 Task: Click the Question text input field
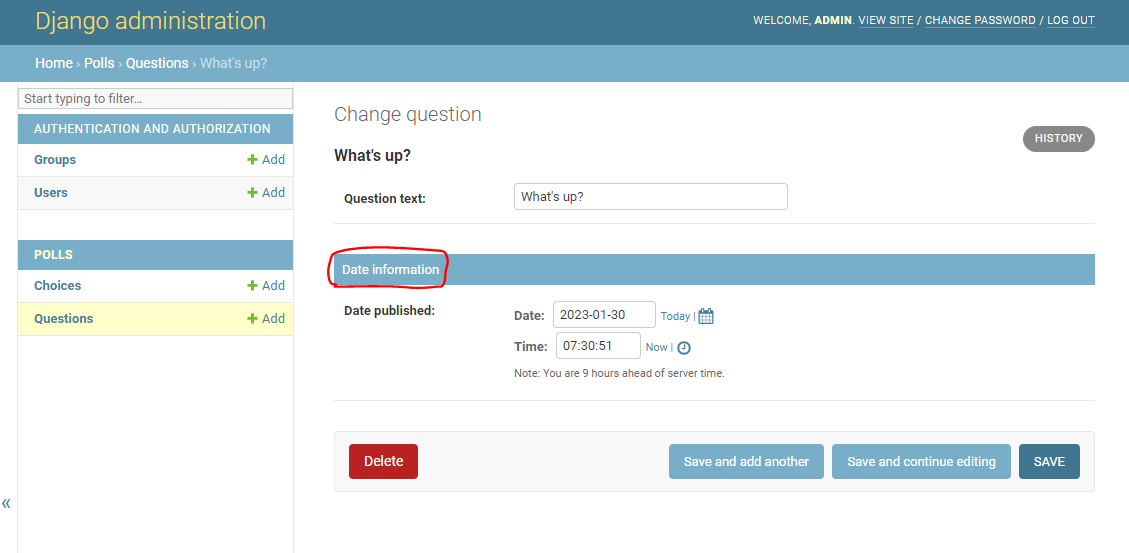click(651, 197)
